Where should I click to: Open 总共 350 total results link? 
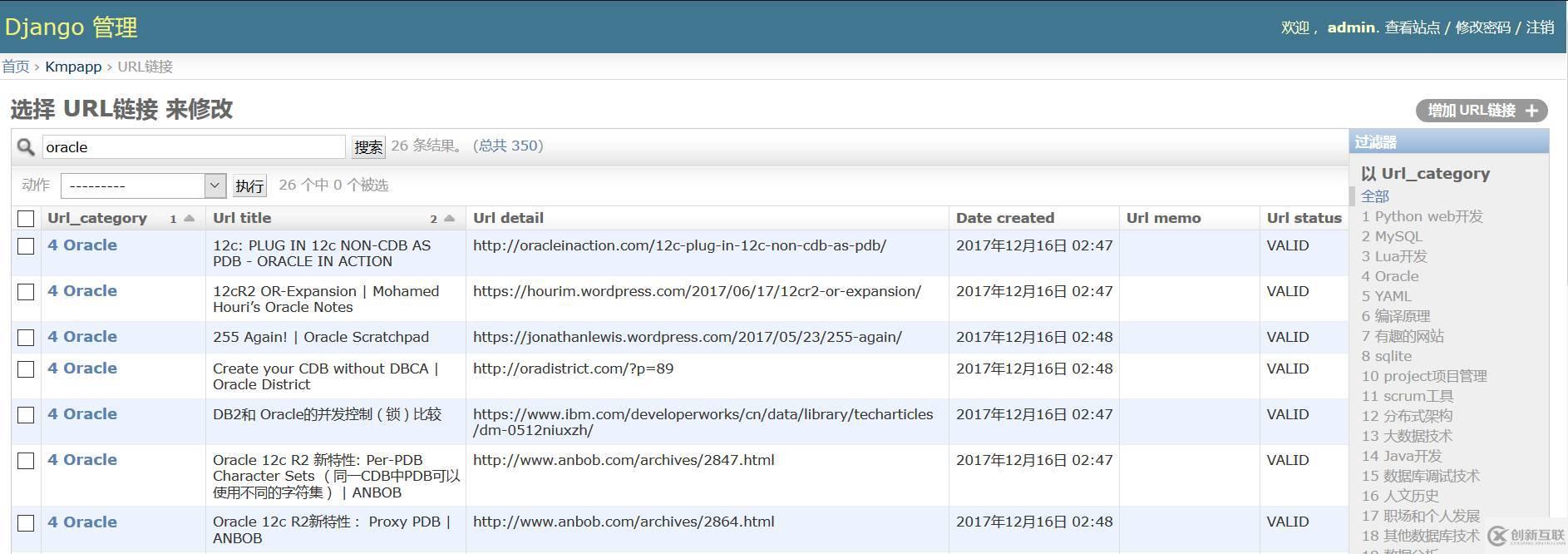click(508, 146)
